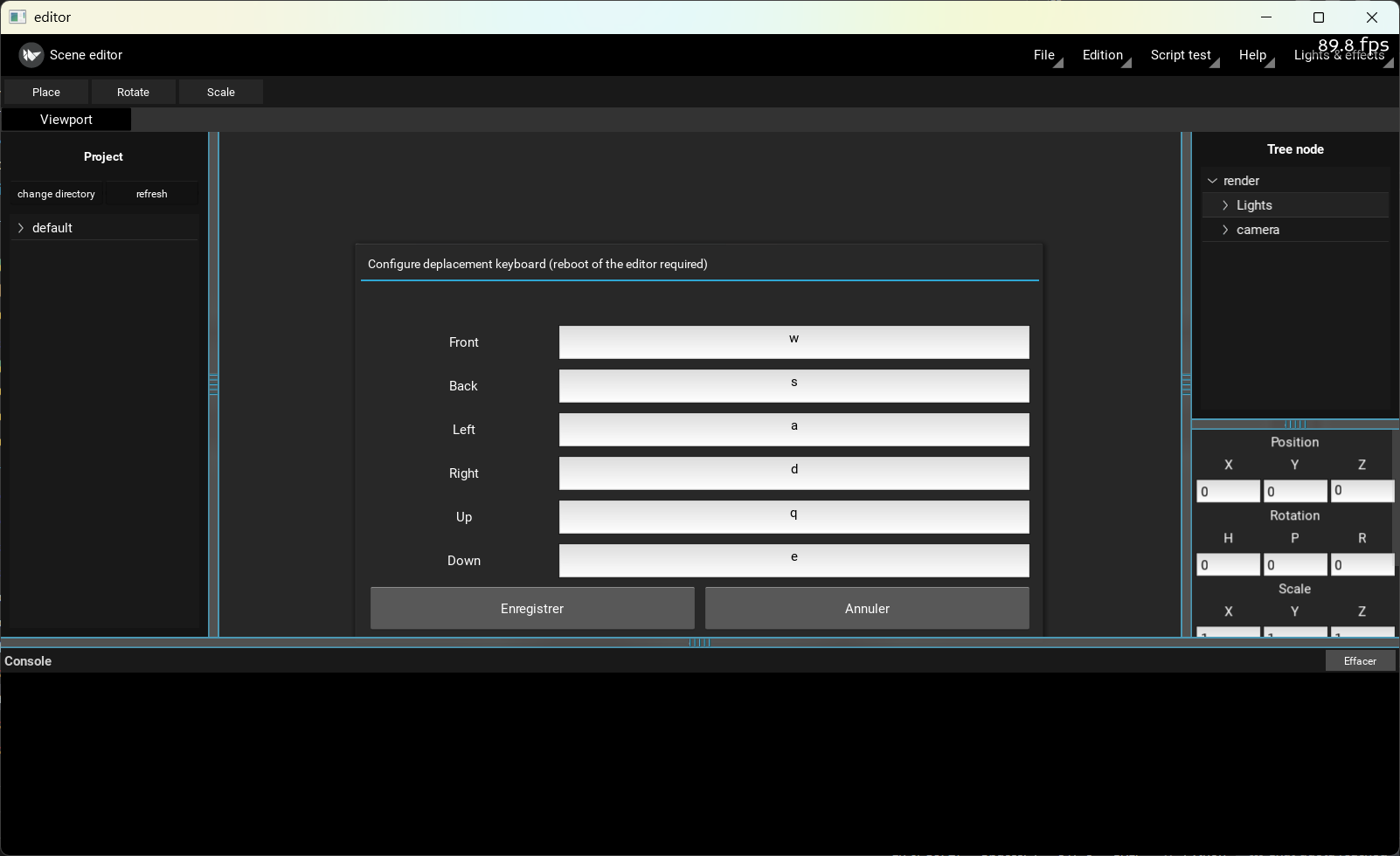The height and width of the screenshot is (856, 1400).
Task: Open the Help menu
Action: (x=1252, y=55)
